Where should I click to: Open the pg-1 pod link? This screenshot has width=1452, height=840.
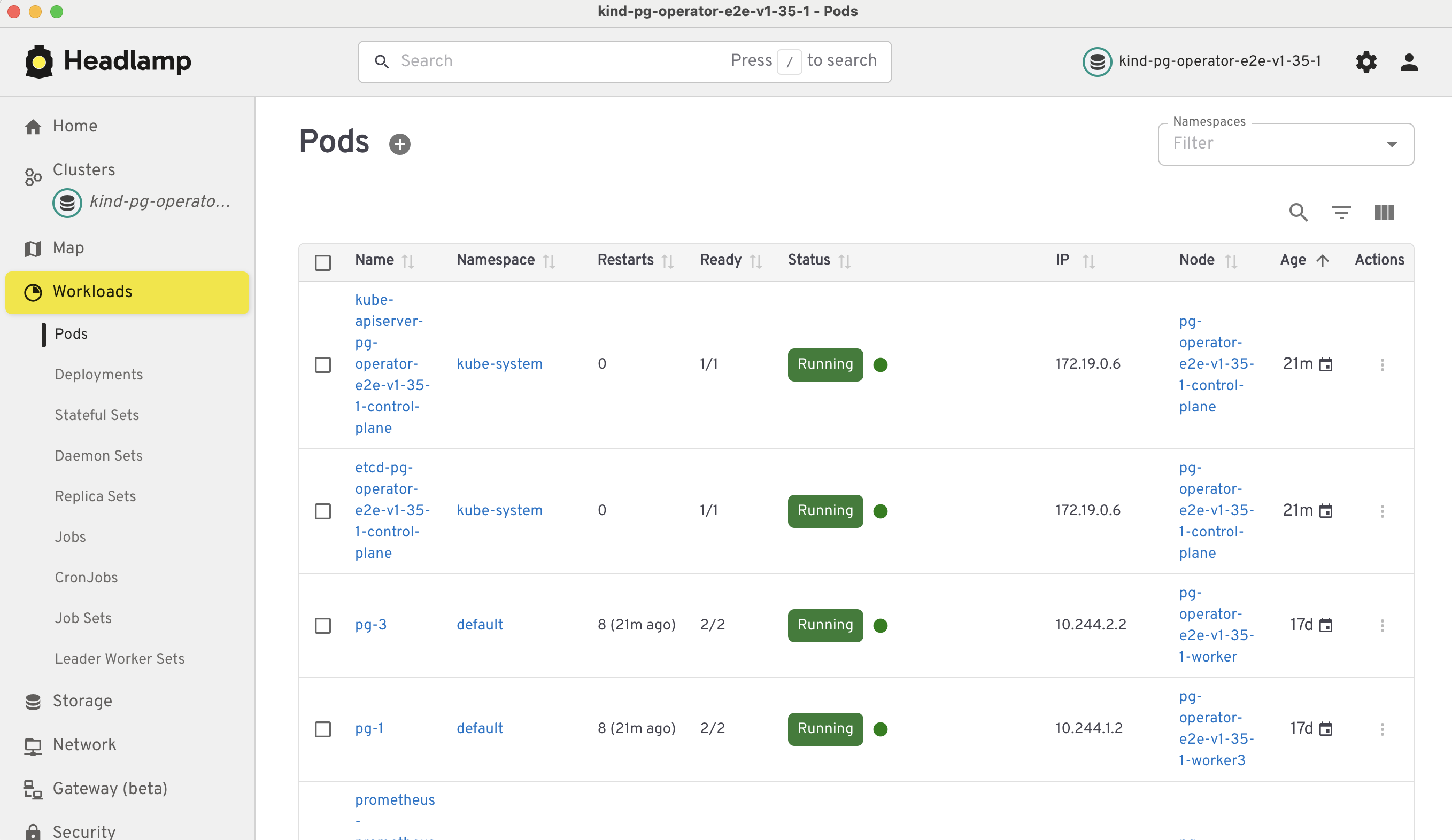[x=369, y=728]
